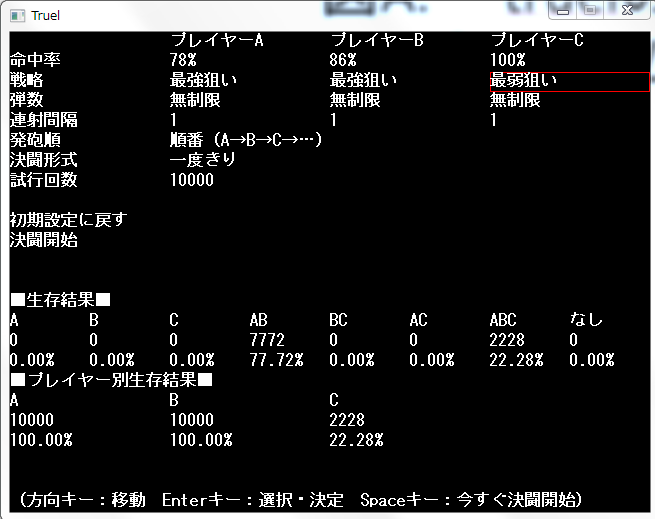655x519 pixels.
Task: Select the trial count value 10000
Action: point(192,180)
